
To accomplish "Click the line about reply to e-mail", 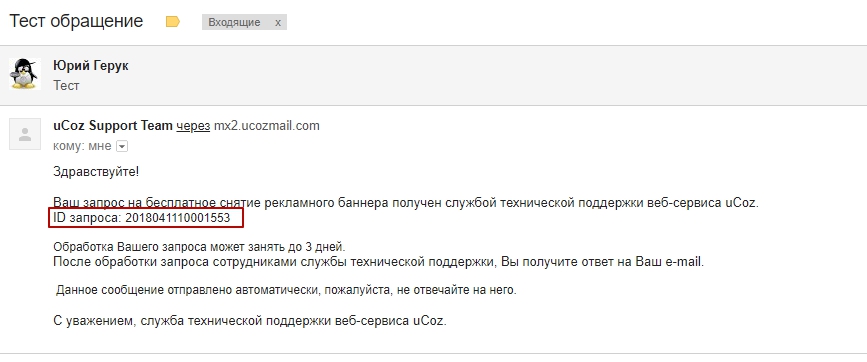I will click(379, 262).
